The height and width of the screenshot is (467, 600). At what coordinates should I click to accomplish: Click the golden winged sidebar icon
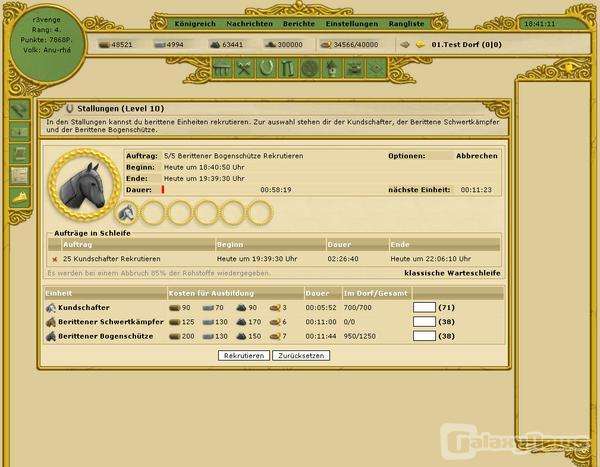click(x=20, y=198)
